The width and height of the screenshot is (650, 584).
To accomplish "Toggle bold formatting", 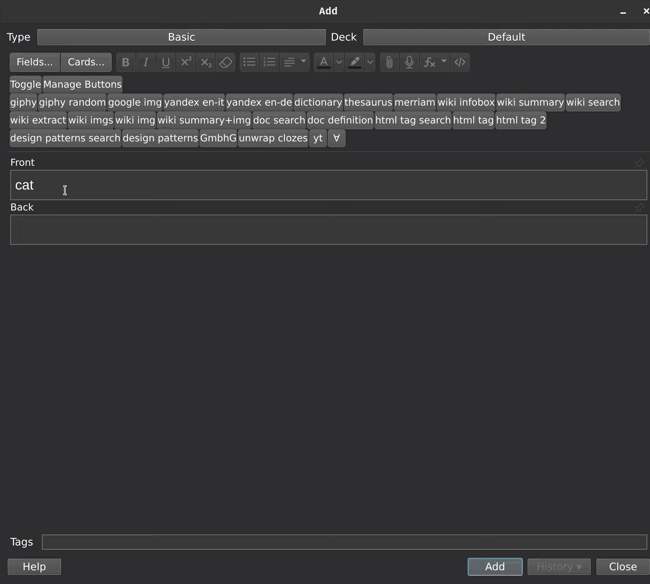I will coord(126,62).
